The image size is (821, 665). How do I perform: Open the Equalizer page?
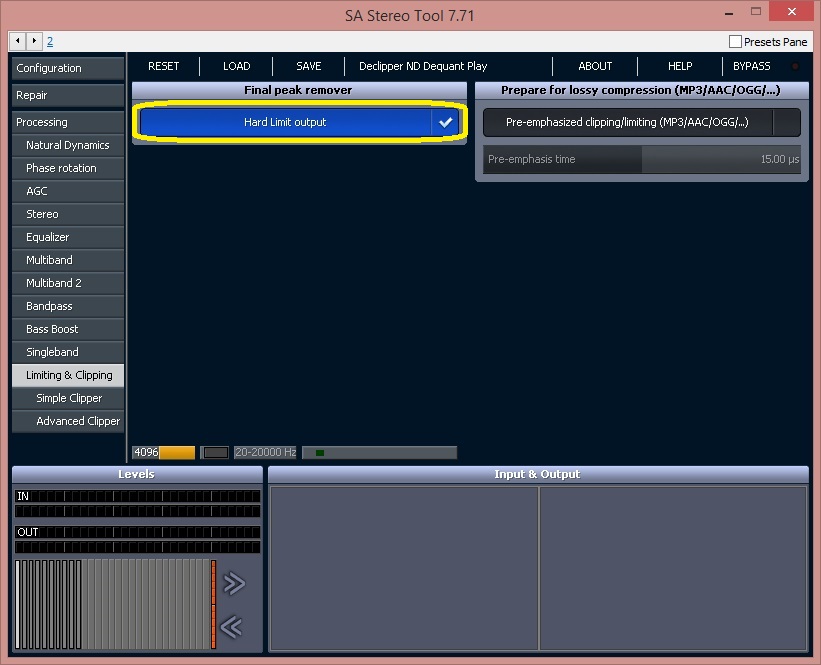tap(68, 237)
